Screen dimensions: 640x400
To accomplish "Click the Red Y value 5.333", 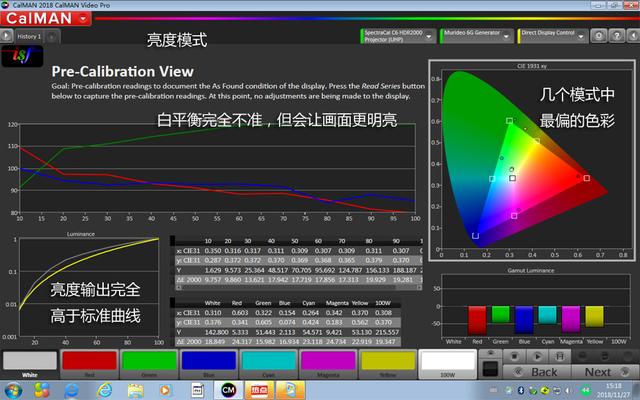I will click(239, 332).
